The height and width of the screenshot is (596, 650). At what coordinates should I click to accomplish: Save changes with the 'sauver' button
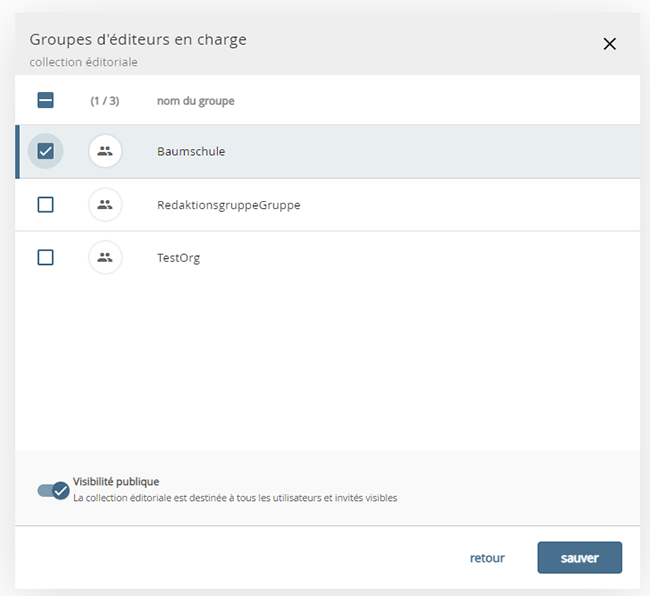[x=579, y=558]
